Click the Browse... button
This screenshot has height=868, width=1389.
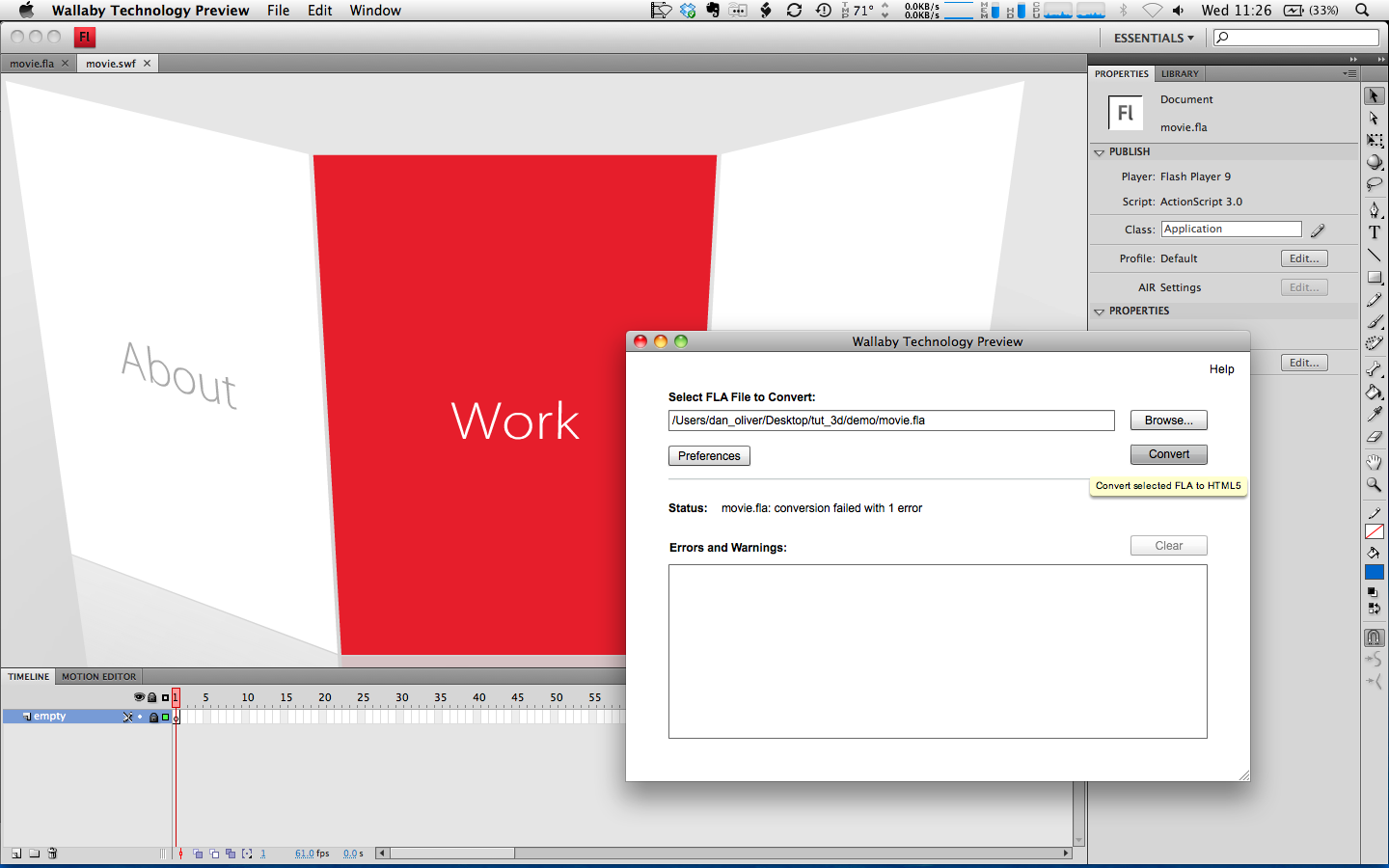[1169, 420]
